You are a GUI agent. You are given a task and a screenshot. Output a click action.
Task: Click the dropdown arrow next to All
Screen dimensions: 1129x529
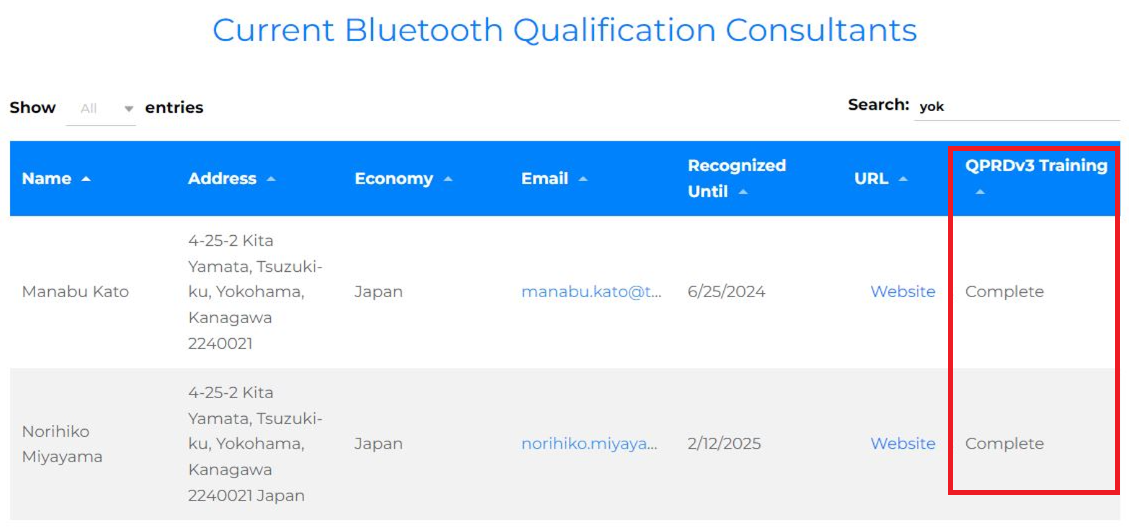point(129,109)
